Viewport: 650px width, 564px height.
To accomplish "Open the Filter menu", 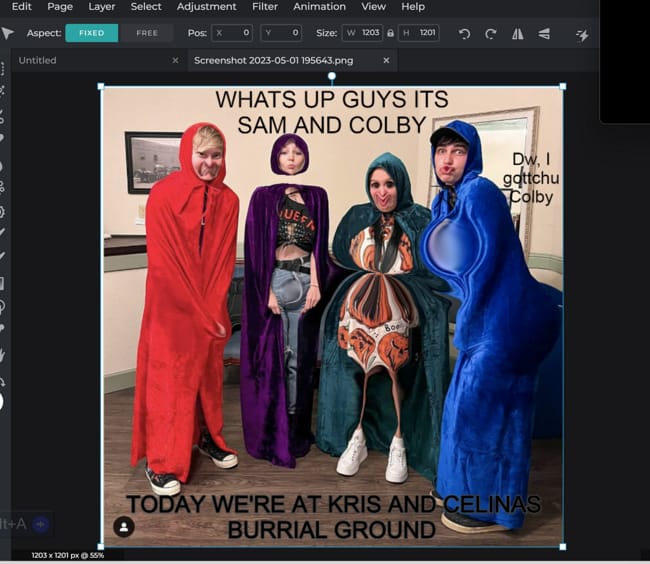I will coord(265,7).
